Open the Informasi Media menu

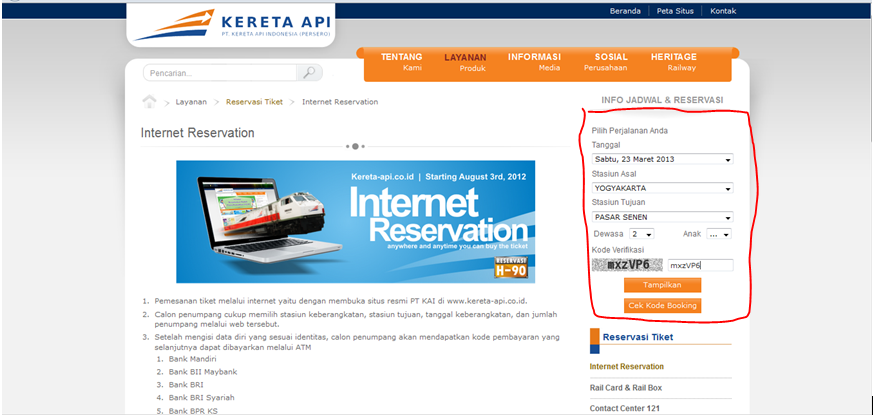pyautogui.click(x=534, y=62)
